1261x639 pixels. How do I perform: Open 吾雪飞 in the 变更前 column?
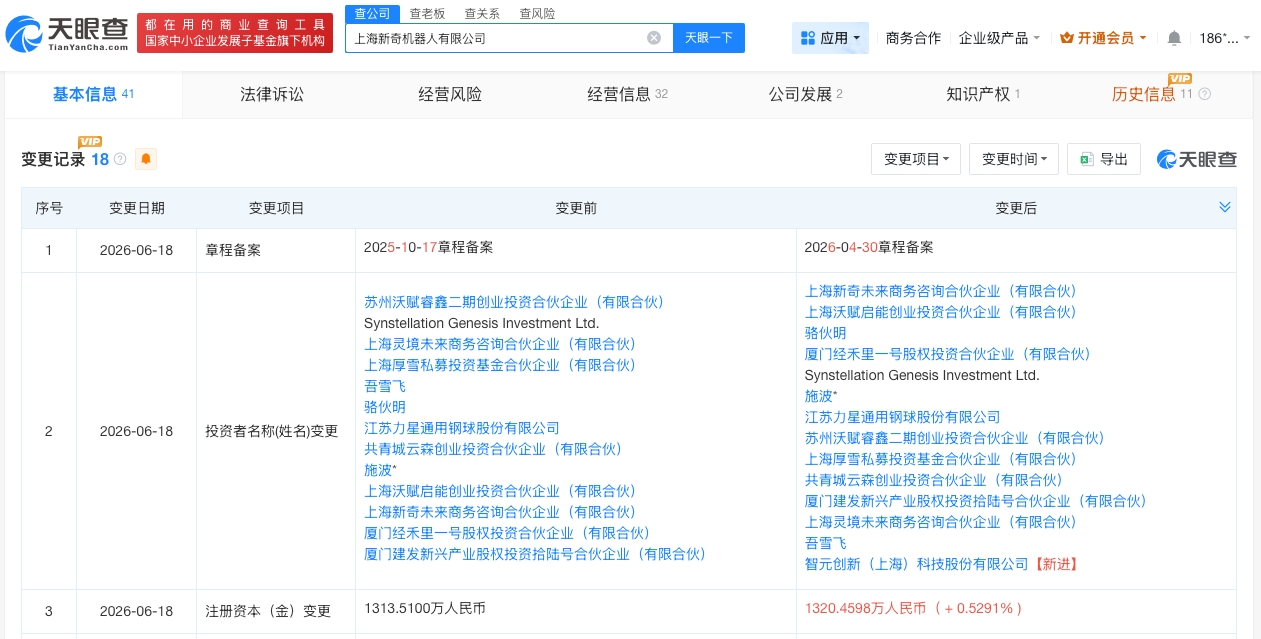coord(385,386)
